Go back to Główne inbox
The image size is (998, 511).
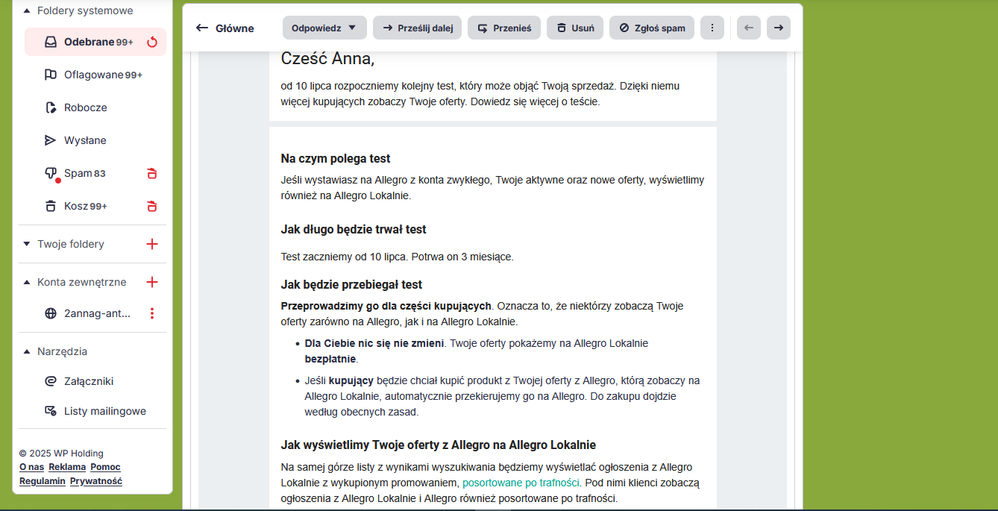coord(225,28)
